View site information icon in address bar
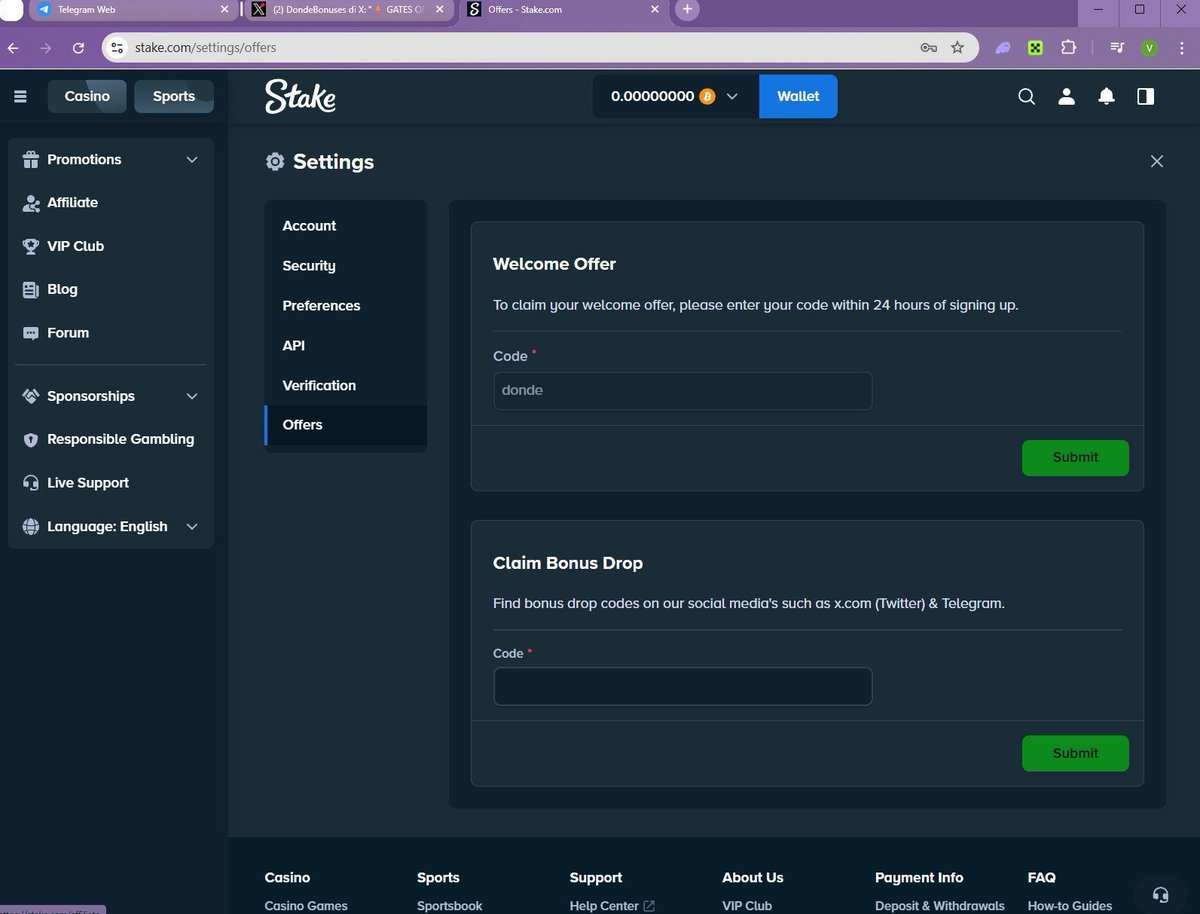1200x914 pixels. click(x=117, y=47)
